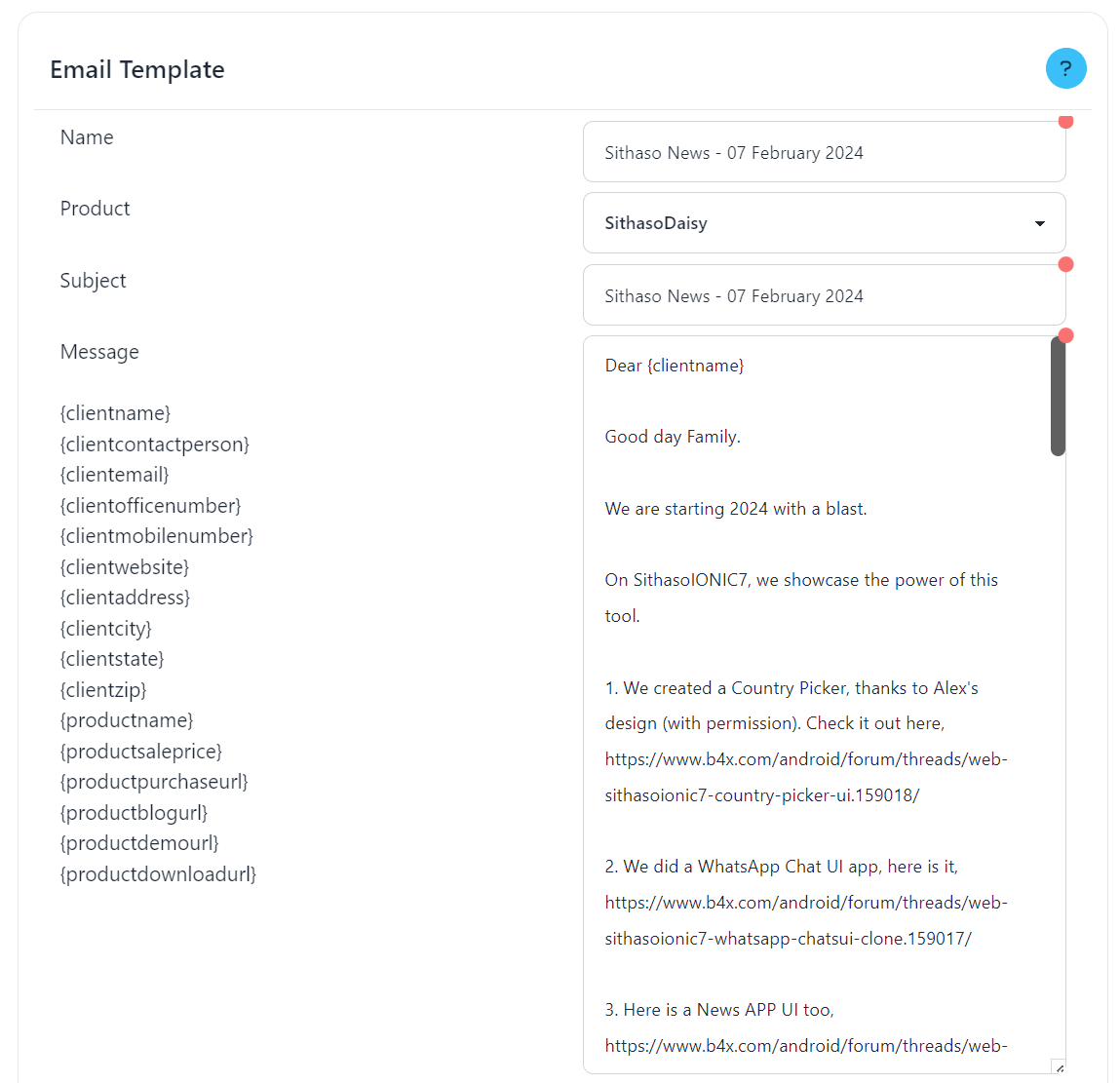Click the red required dot on Name field
The width and height of the screenshot is (1120, 1083).
(1065, 122)
